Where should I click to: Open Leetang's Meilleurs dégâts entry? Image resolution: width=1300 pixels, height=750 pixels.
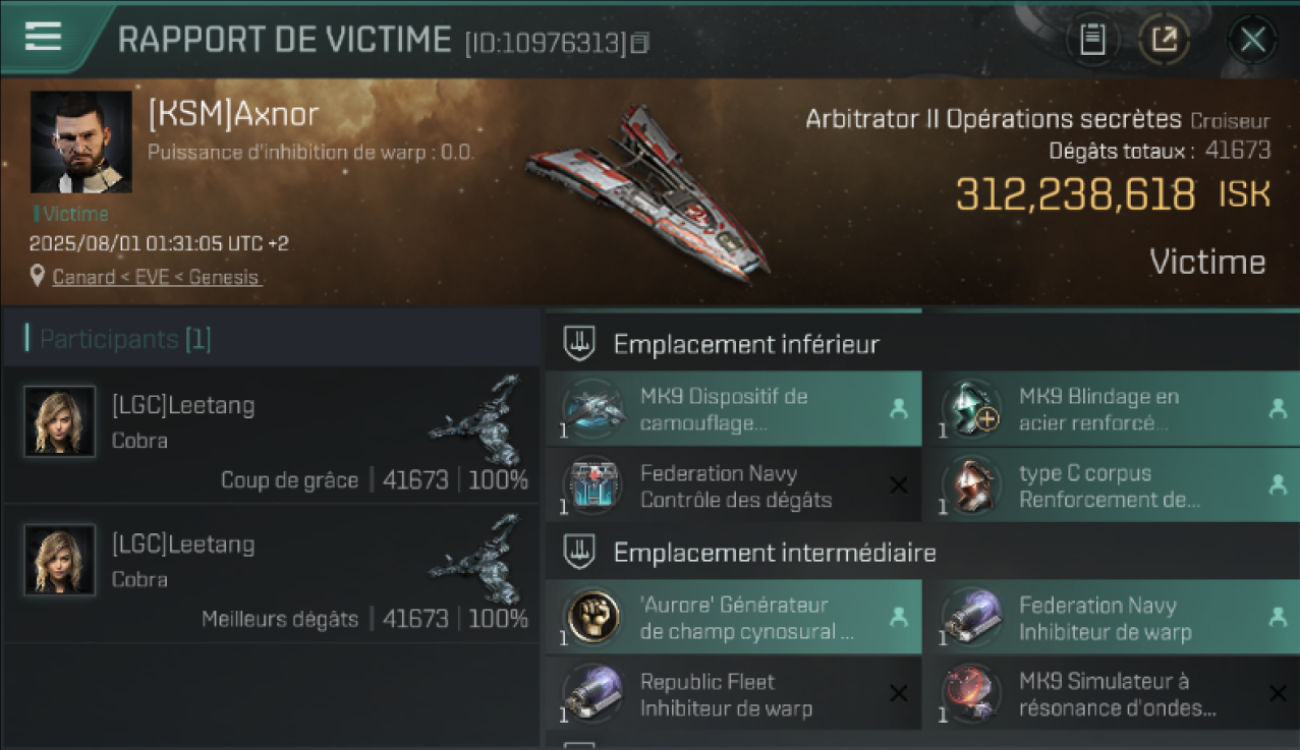point(271,573)
